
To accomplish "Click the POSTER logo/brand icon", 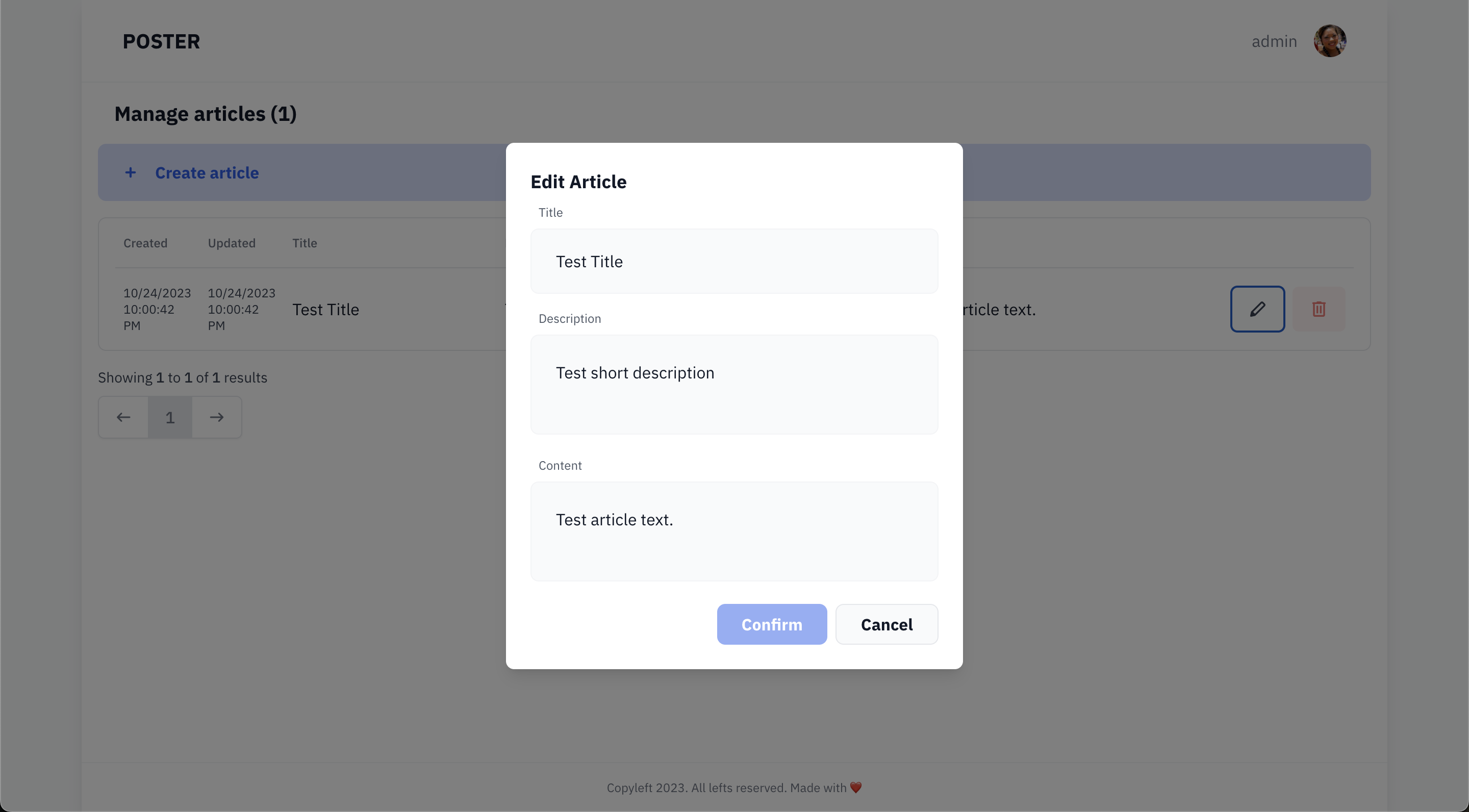I will (161, 41).
